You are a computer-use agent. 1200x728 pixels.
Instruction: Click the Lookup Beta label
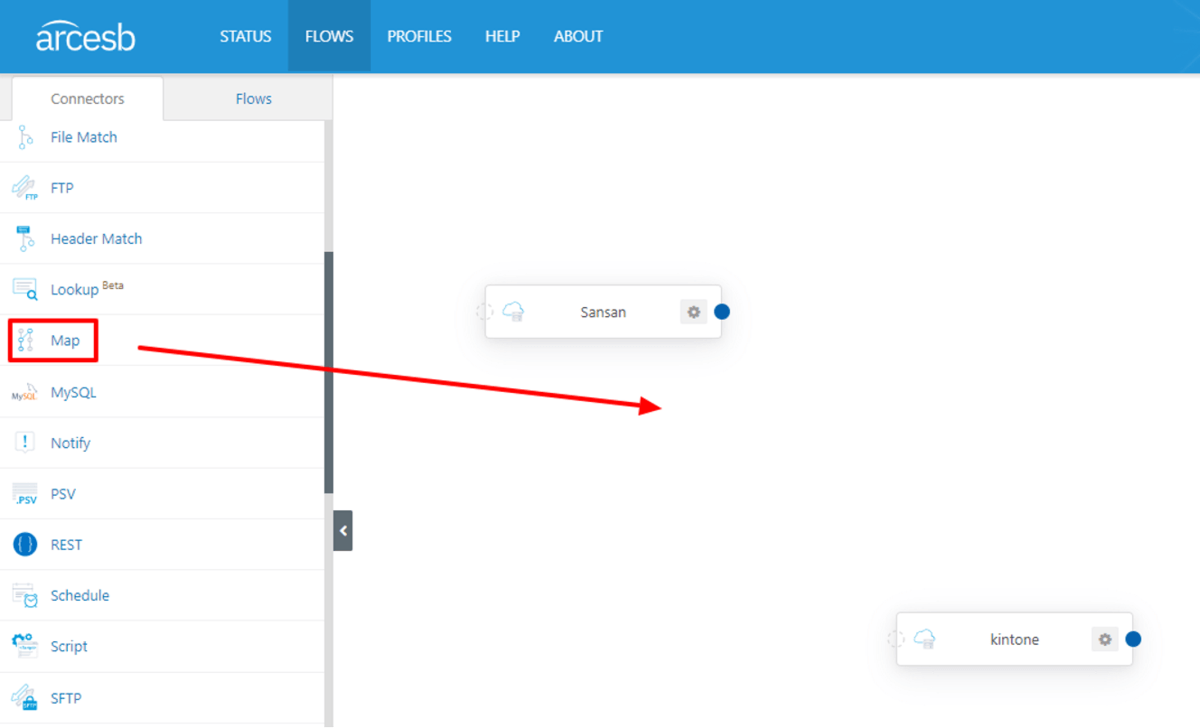click(87, 289)
